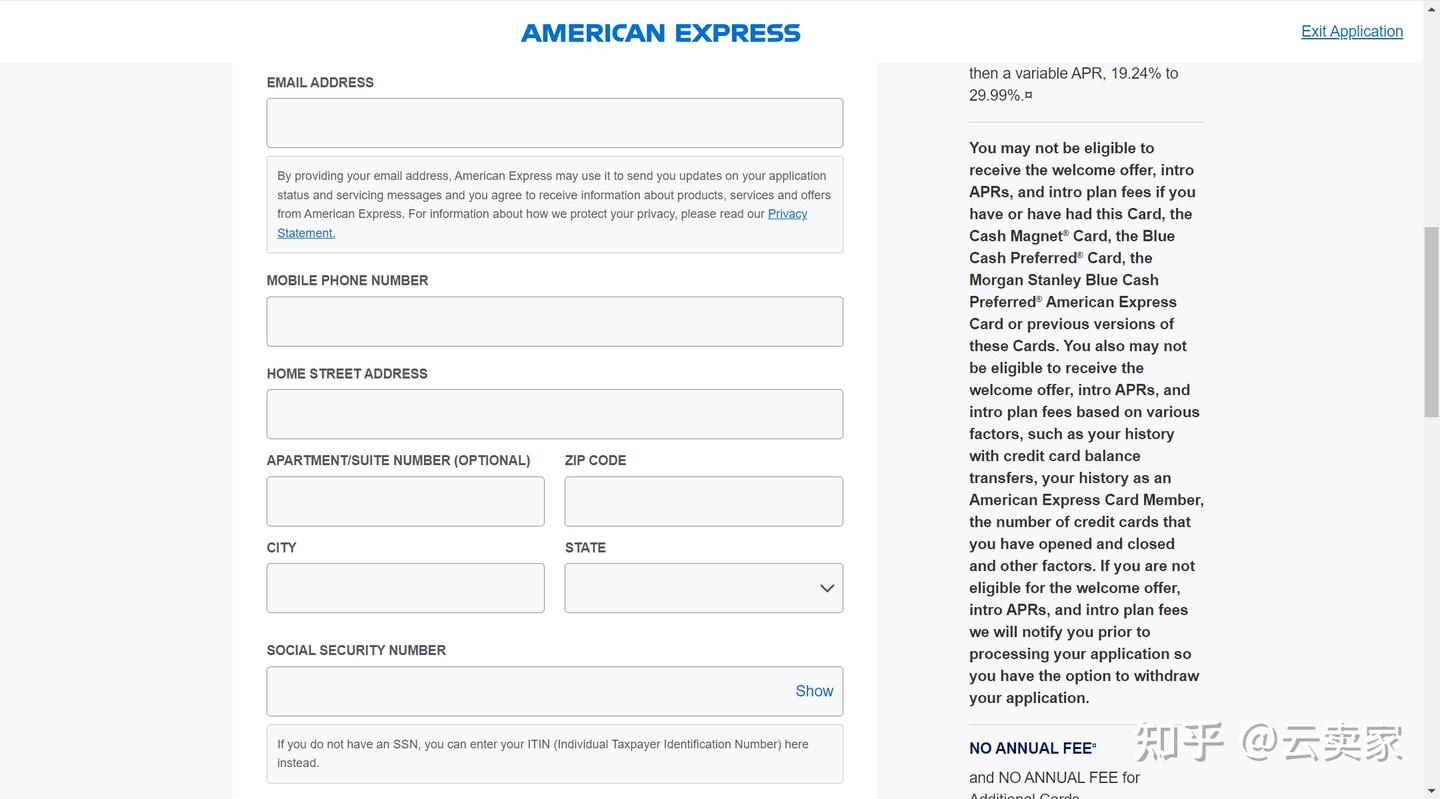Viewport: 1440px width, 799px height.
Task: Click the superscript footnote beside NO ANNUAL FEE
Action: pyautogui.click(x=1093, y=743)
